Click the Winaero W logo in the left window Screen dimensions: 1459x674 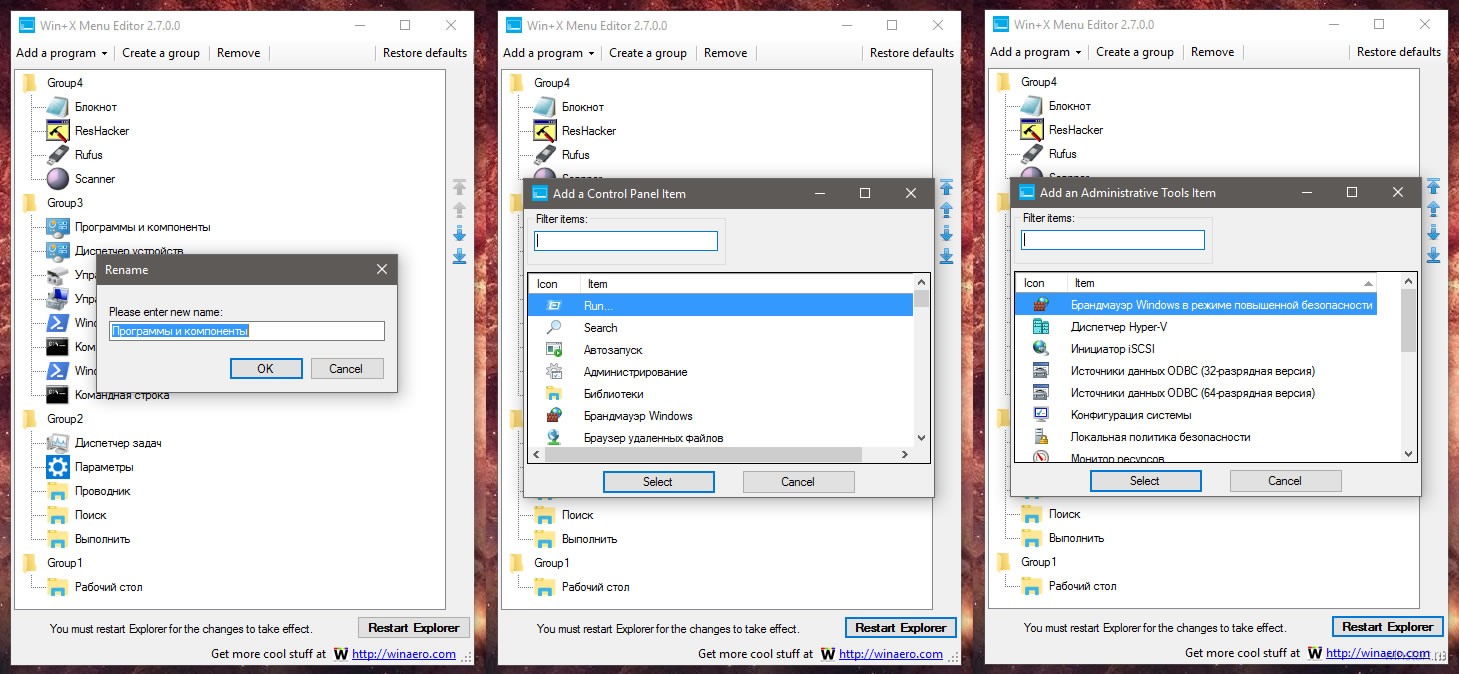(340, 654)
